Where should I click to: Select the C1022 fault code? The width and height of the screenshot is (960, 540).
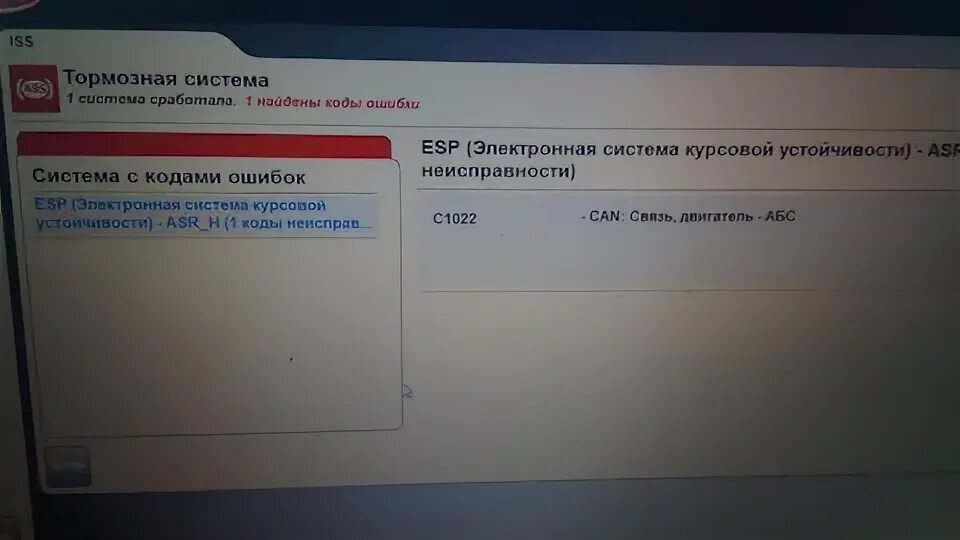click(454, 219)
